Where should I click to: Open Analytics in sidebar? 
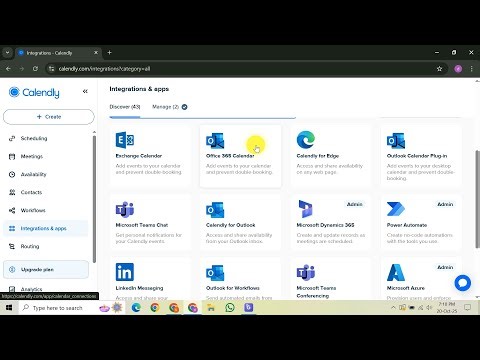pyautogui.click(x=31, y=289)
